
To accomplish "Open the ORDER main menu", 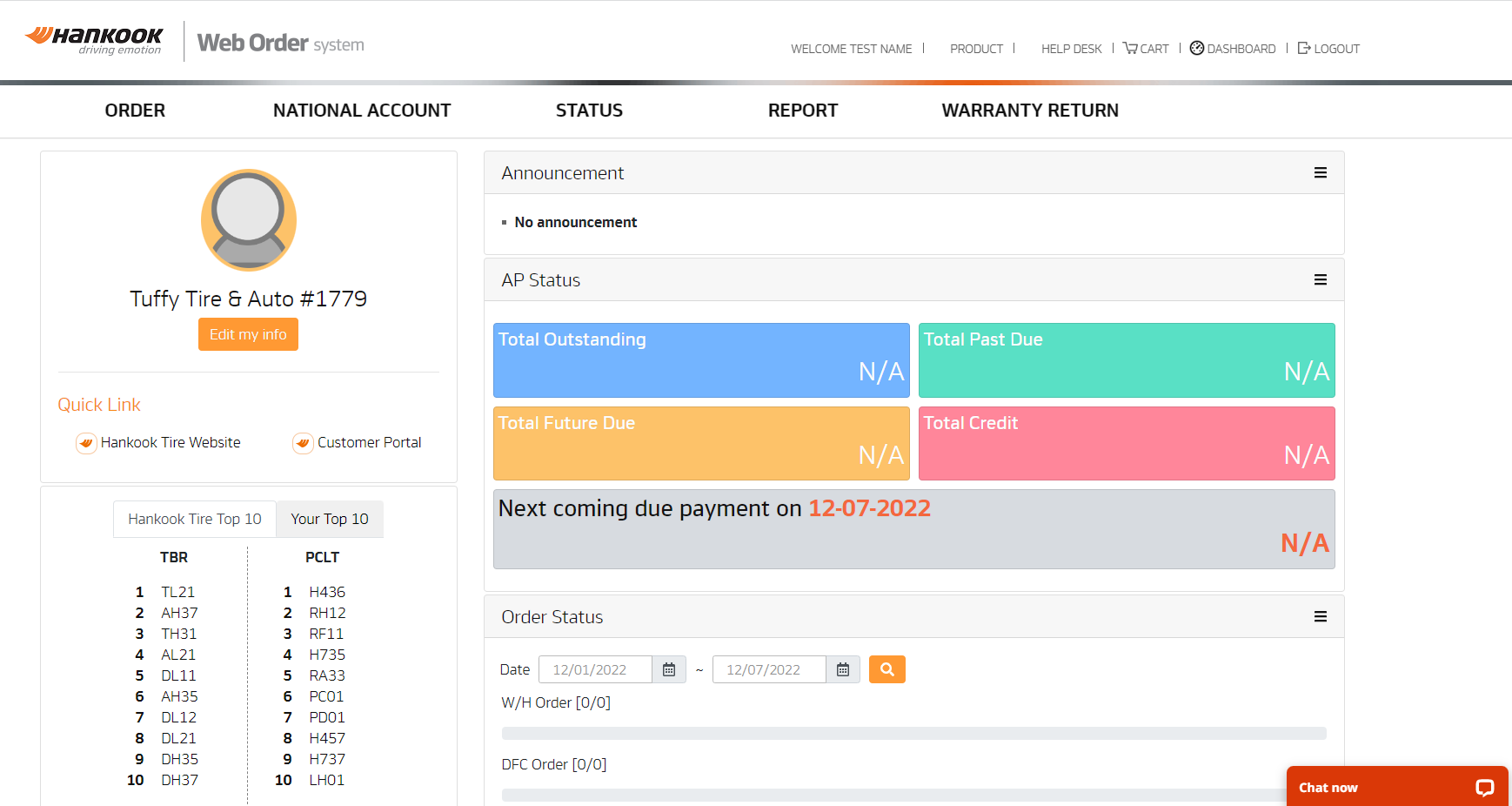I will [135, 111].
